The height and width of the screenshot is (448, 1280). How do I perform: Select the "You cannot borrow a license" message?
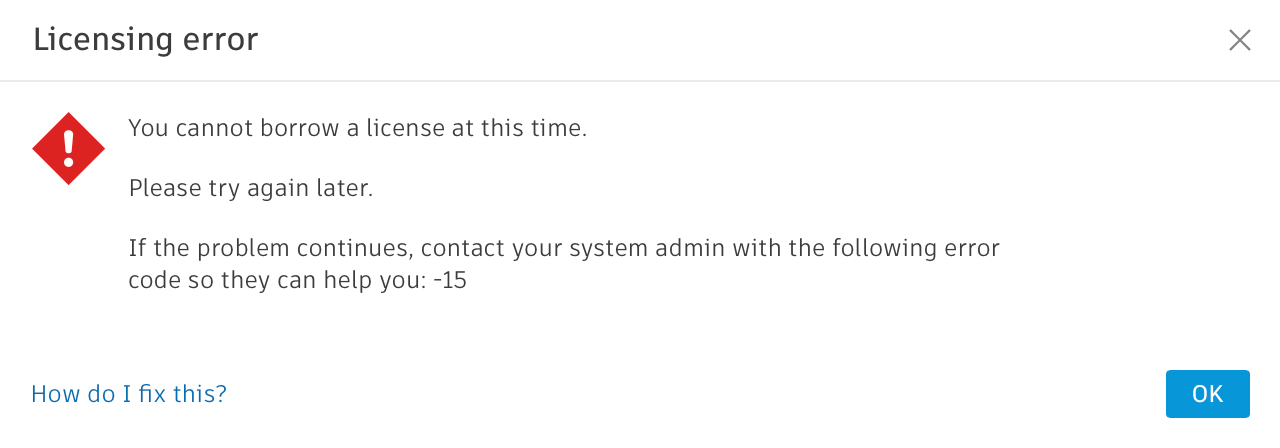(357, 128)
